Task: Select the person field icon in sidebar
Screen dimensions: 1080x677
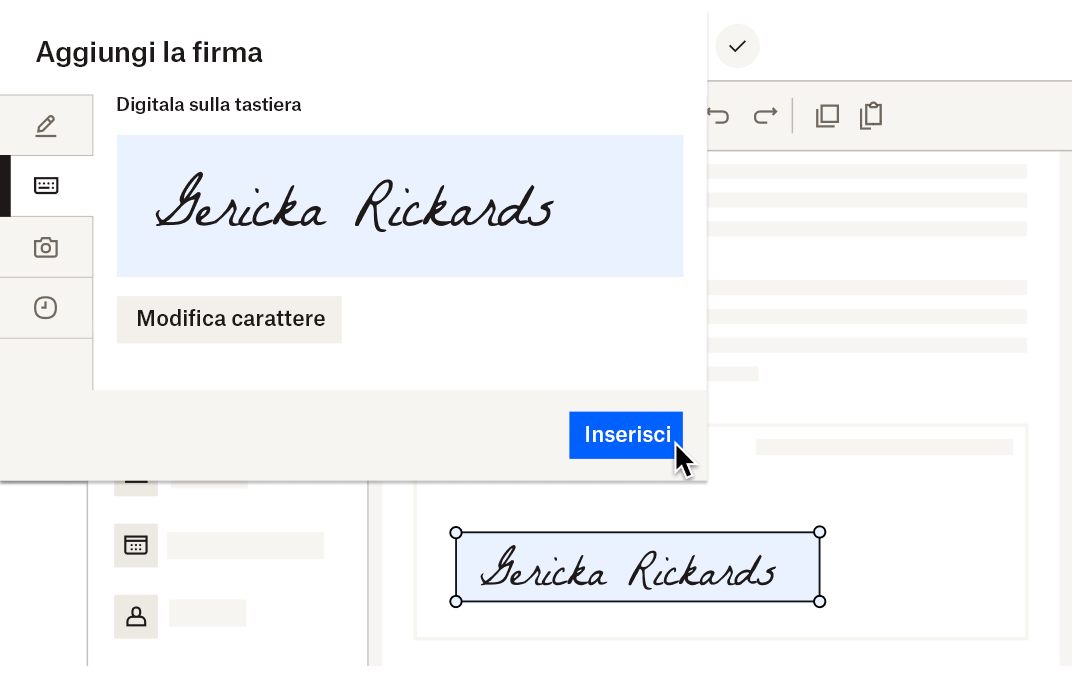Action: (x=135, y=617)
